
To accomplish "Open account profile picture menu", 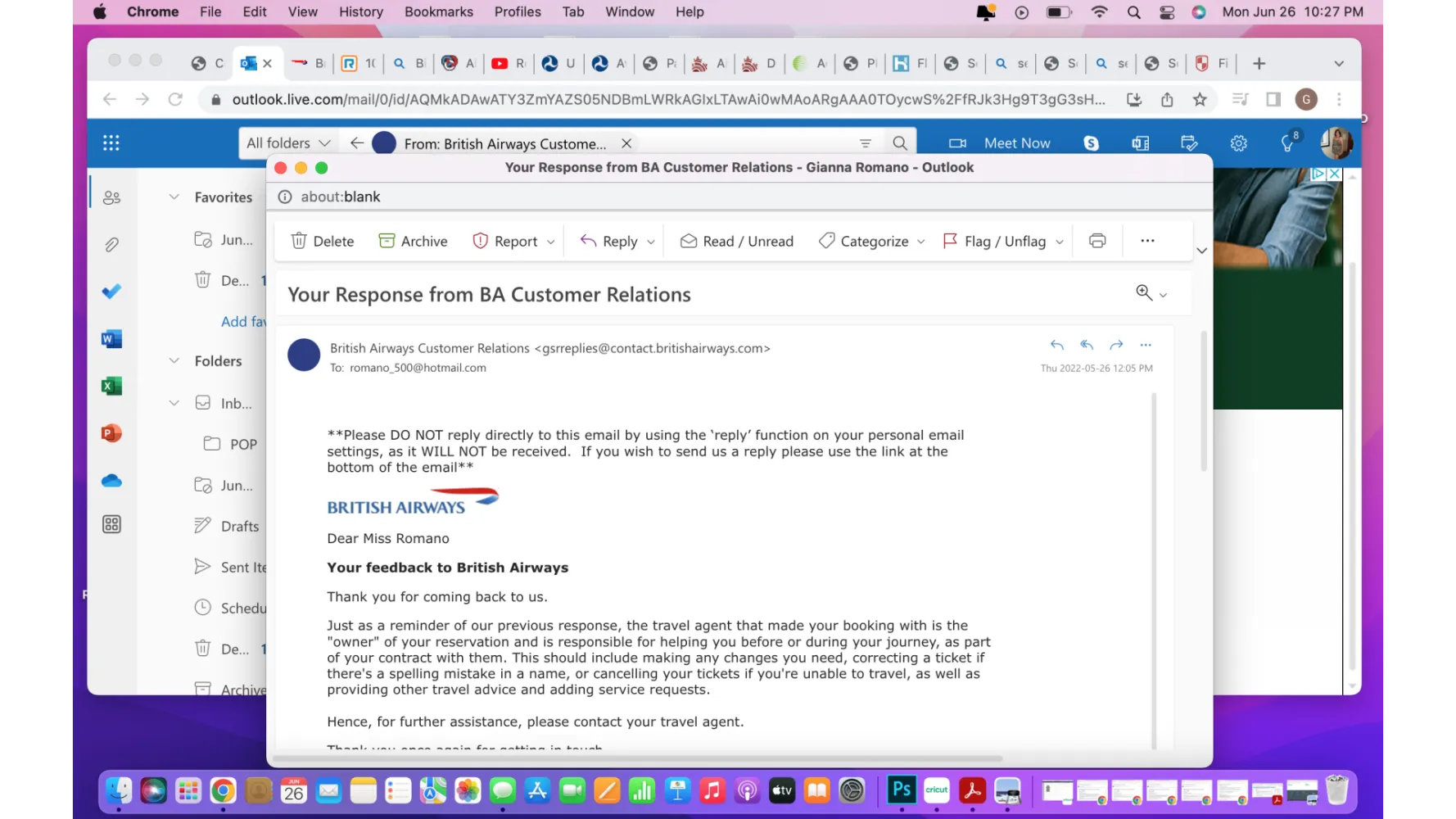I will click(1336, 143).
